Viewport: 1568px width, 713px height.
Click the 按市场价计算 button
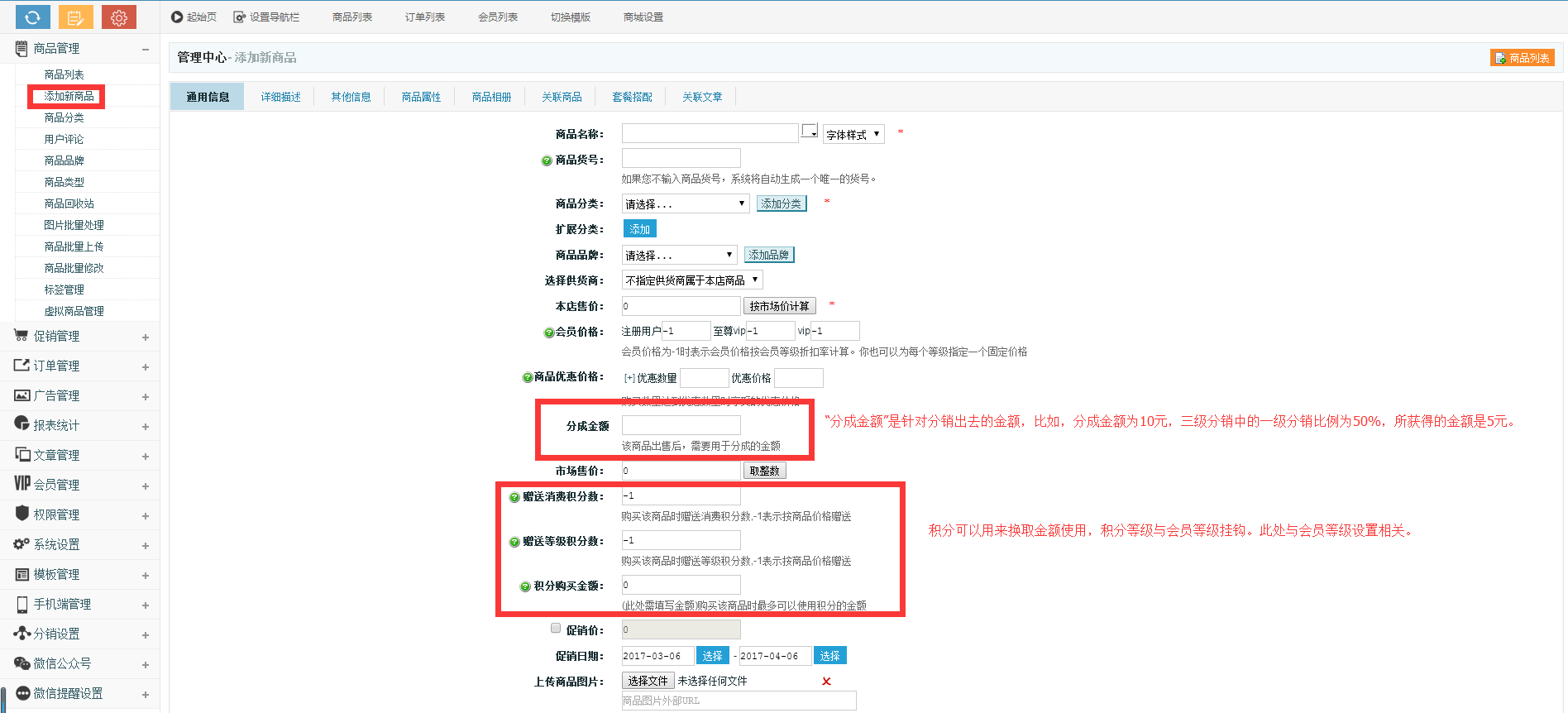(780, 306)
